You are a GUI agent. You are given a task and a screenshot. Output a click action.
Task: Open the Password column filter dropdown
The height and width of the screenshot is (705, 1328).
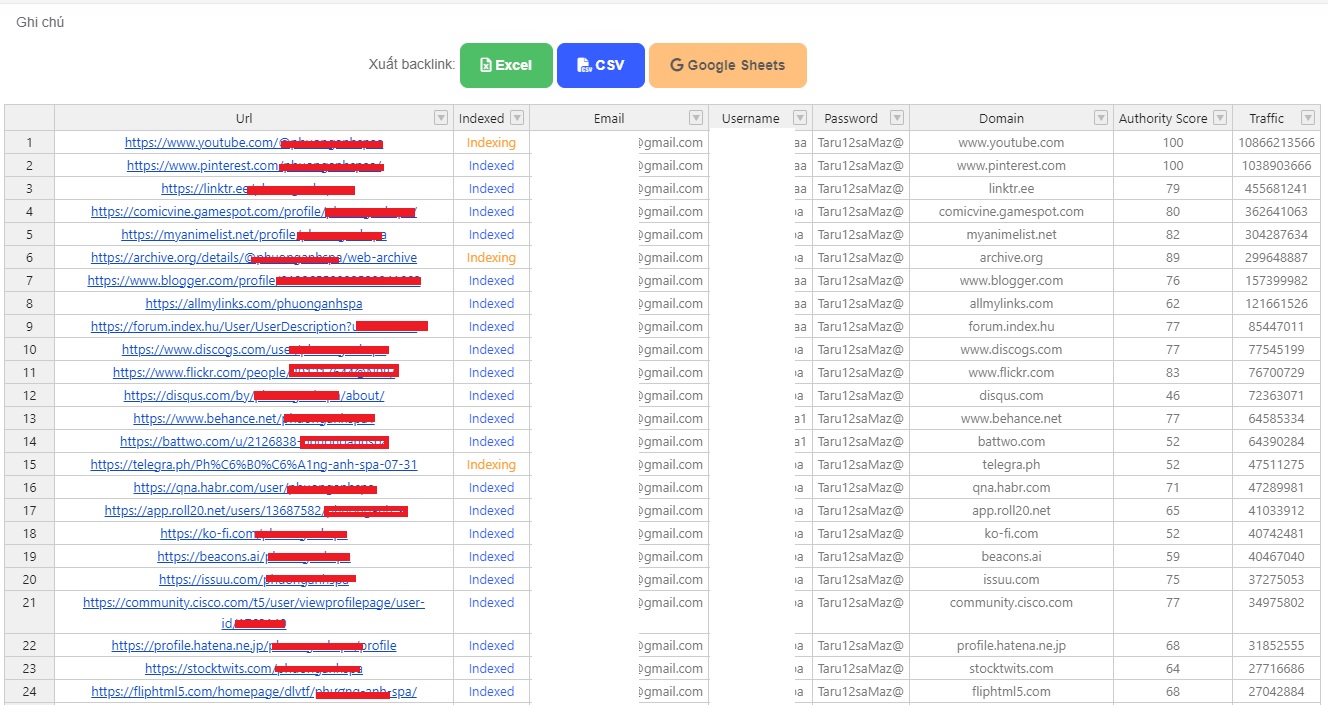897,118
